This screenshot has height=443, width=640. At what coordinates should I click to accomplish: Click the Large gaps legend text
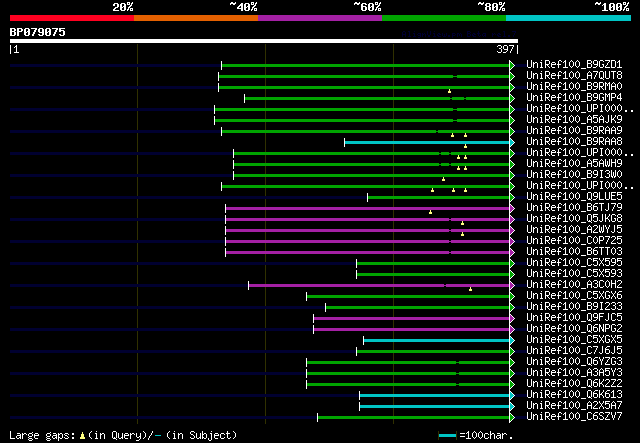[x=42, y=435]
